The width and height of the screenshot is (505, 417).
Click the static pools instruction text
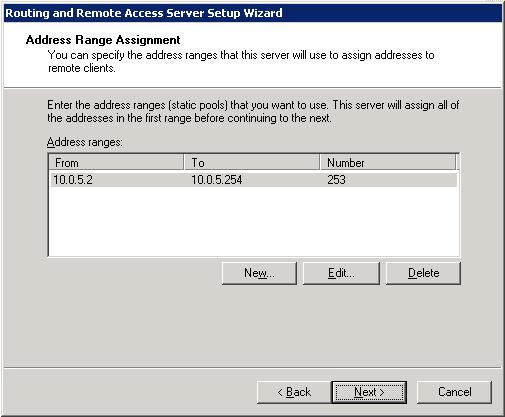pos(253,112)
